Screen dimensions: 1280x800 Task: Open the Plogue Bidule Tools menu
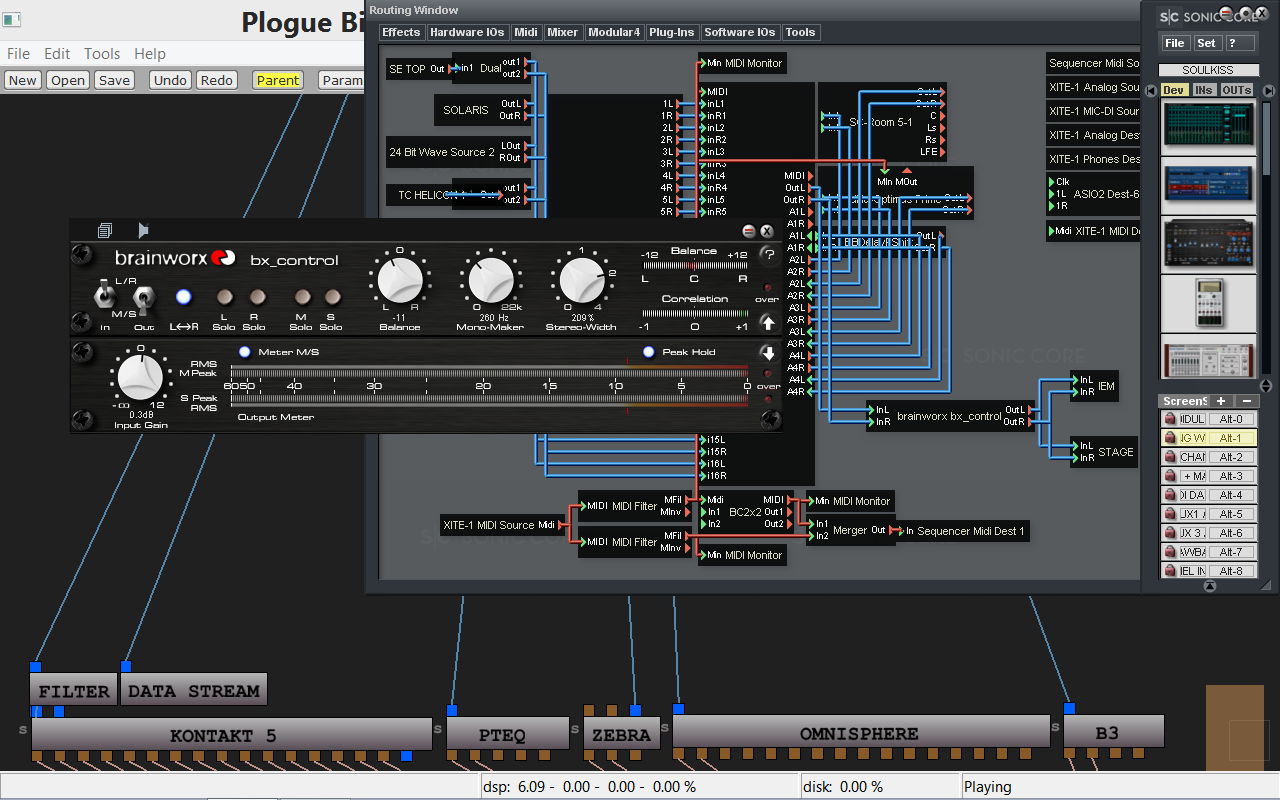click(x=102, y=54)
